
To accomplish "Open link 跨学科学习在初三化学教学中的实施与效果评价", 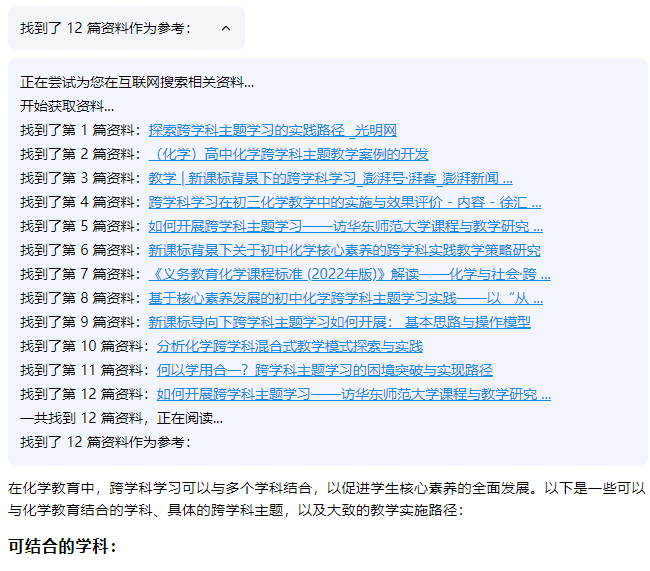I will pos(345,202).
